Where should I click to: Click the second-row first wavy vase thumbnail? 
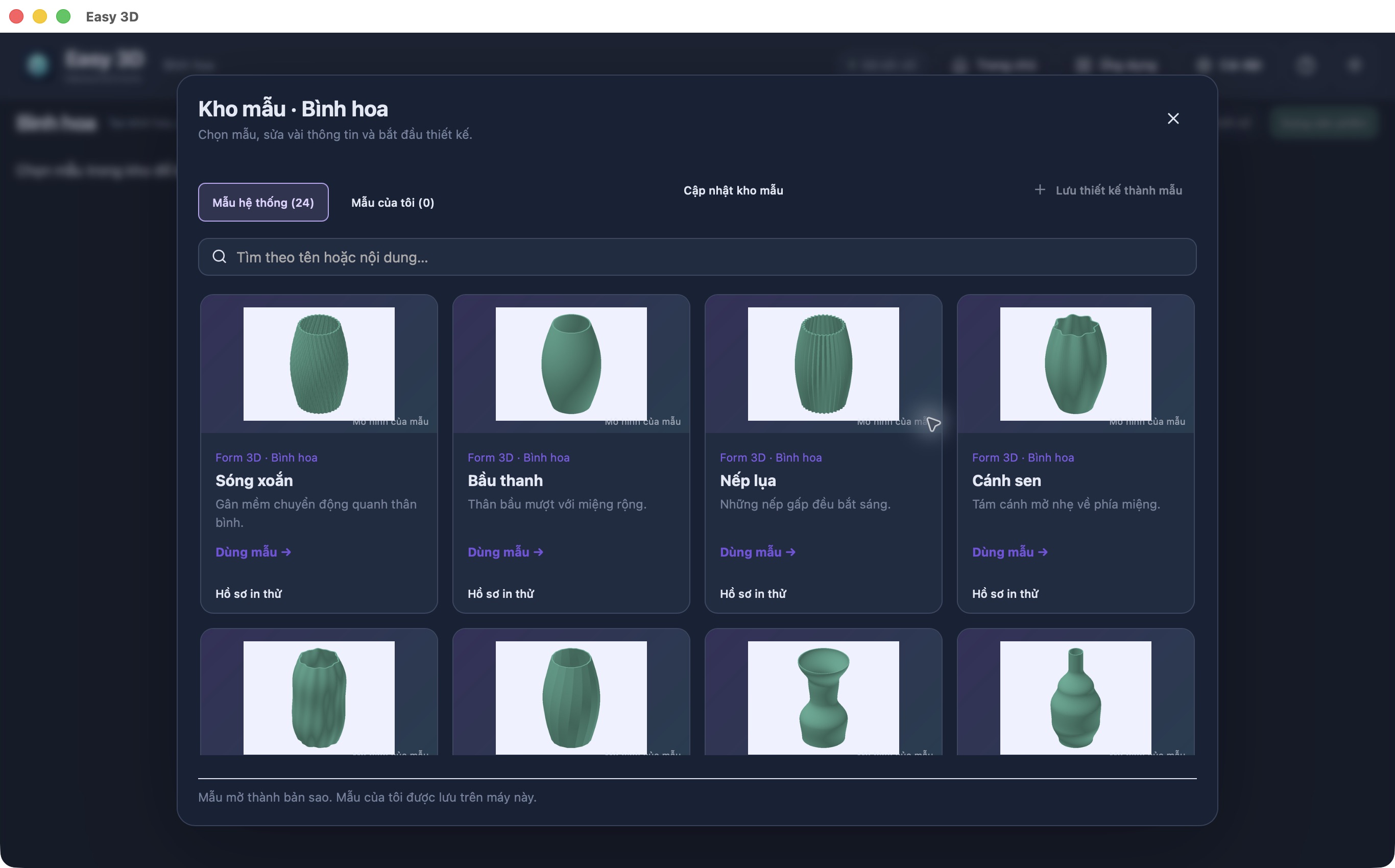(x=319, y=697)
